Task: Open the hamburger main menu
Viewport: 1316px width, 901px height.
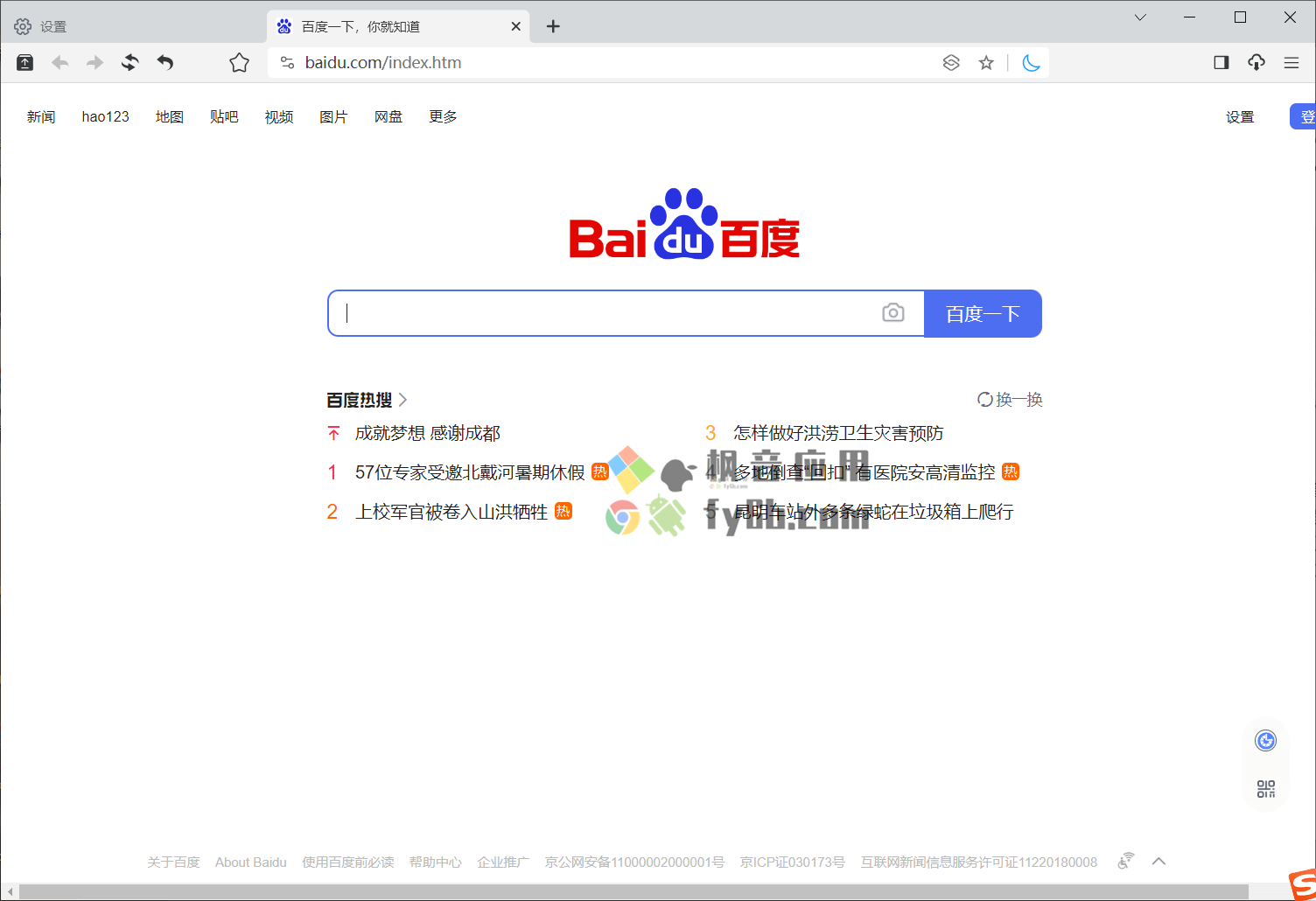Action: point(1291,62)
